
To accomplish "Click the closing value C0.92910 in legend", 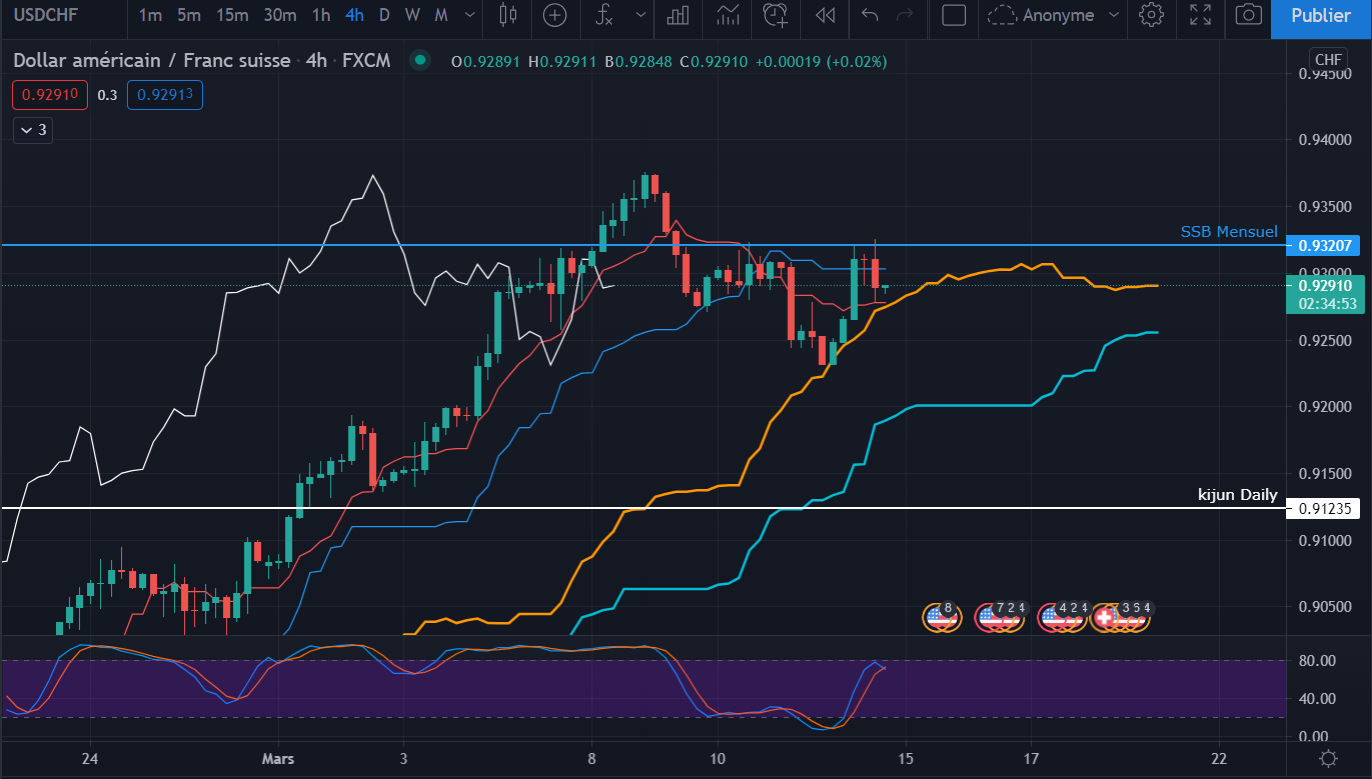I will [x=713, y=61].
